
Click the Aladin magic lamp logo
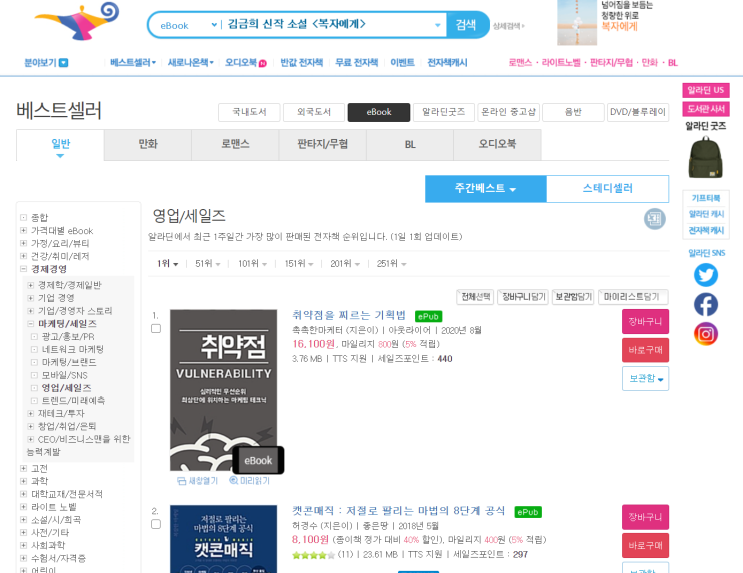pos(77,21)
